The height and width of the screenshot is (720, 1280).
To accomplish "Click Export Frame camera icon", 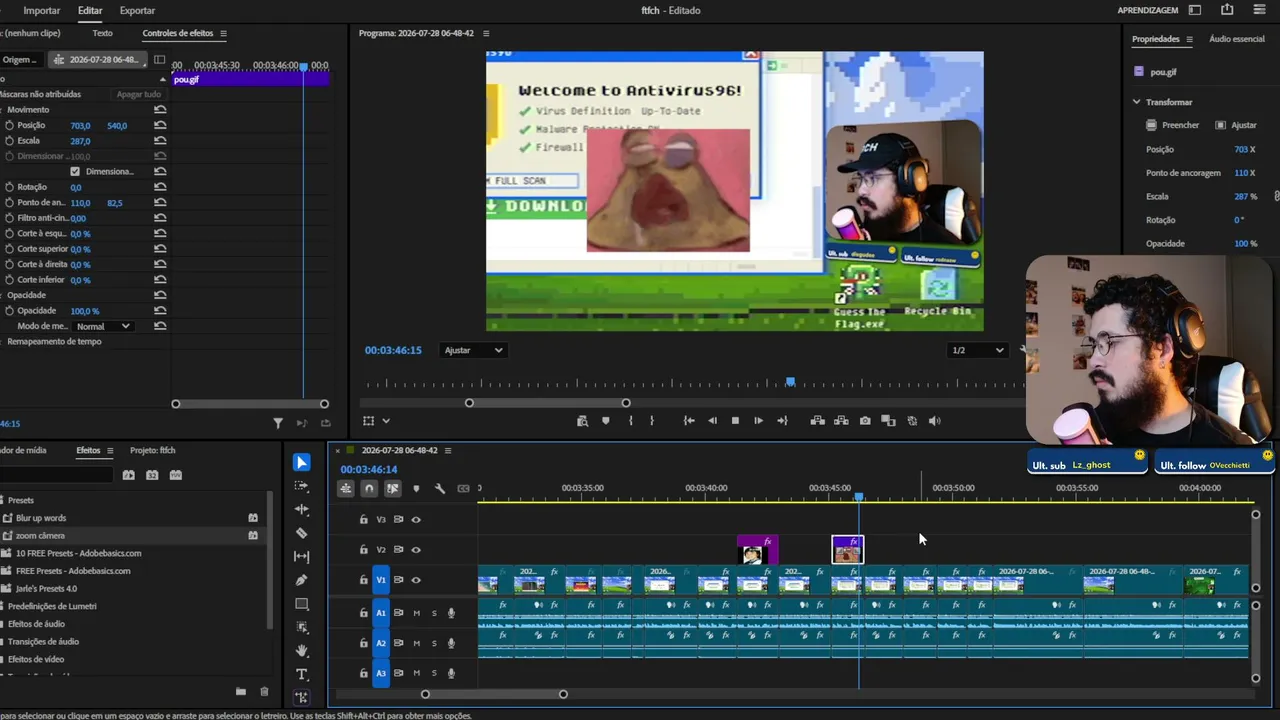I will pyautogui.click(x=865, y=421).
